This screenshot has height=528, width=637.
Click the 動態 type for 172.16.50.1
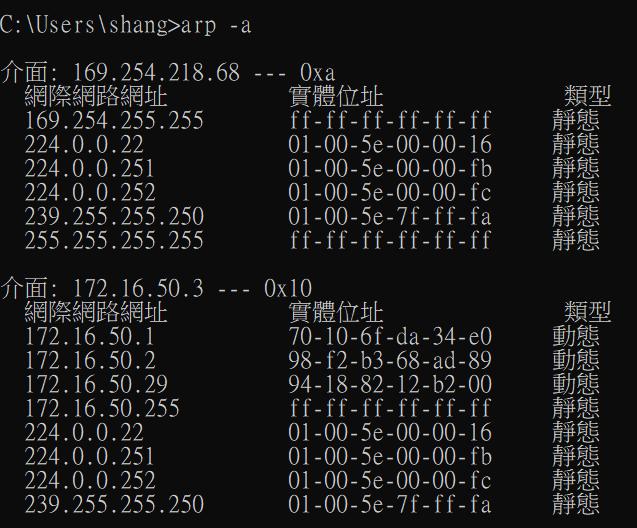[x=576, y=337]
